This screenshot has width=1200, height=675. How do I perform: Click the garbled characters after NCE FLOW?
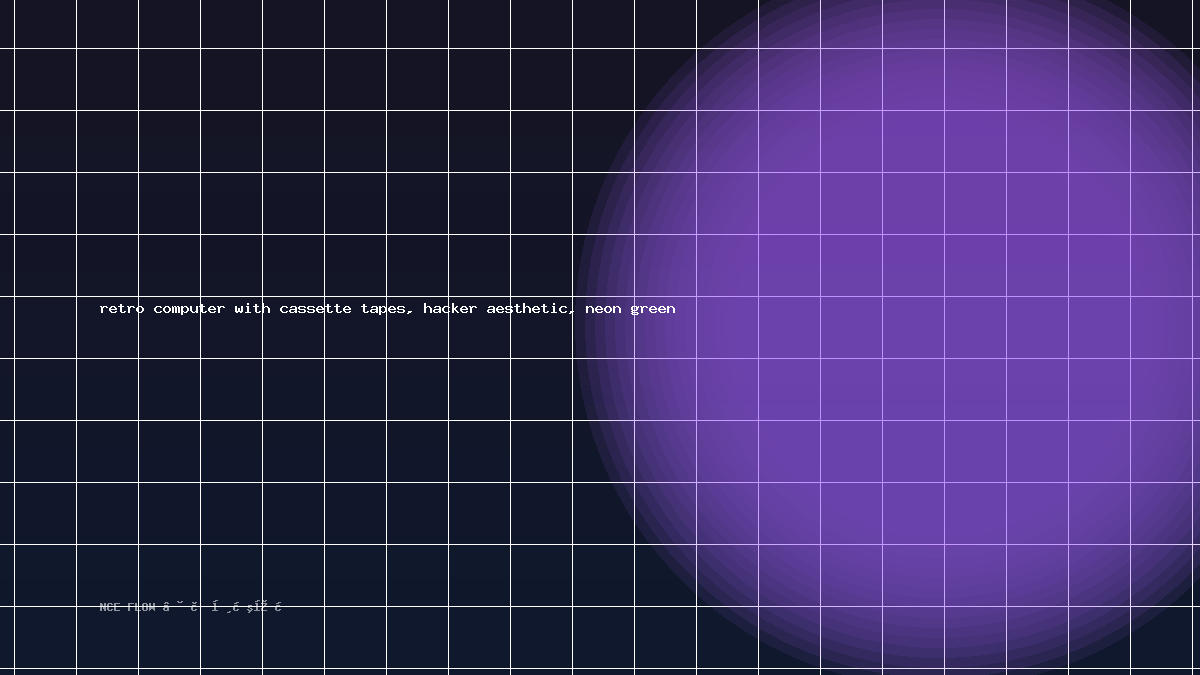pos(222,607)
